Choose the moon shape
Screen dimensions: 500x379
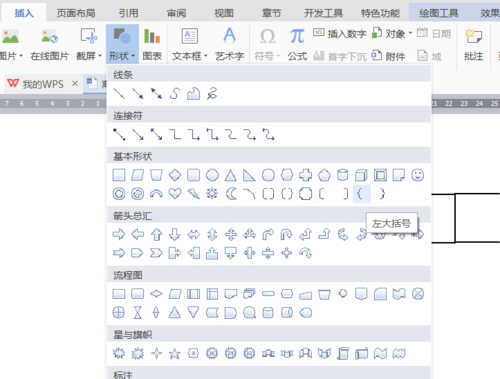pos(231,194)
